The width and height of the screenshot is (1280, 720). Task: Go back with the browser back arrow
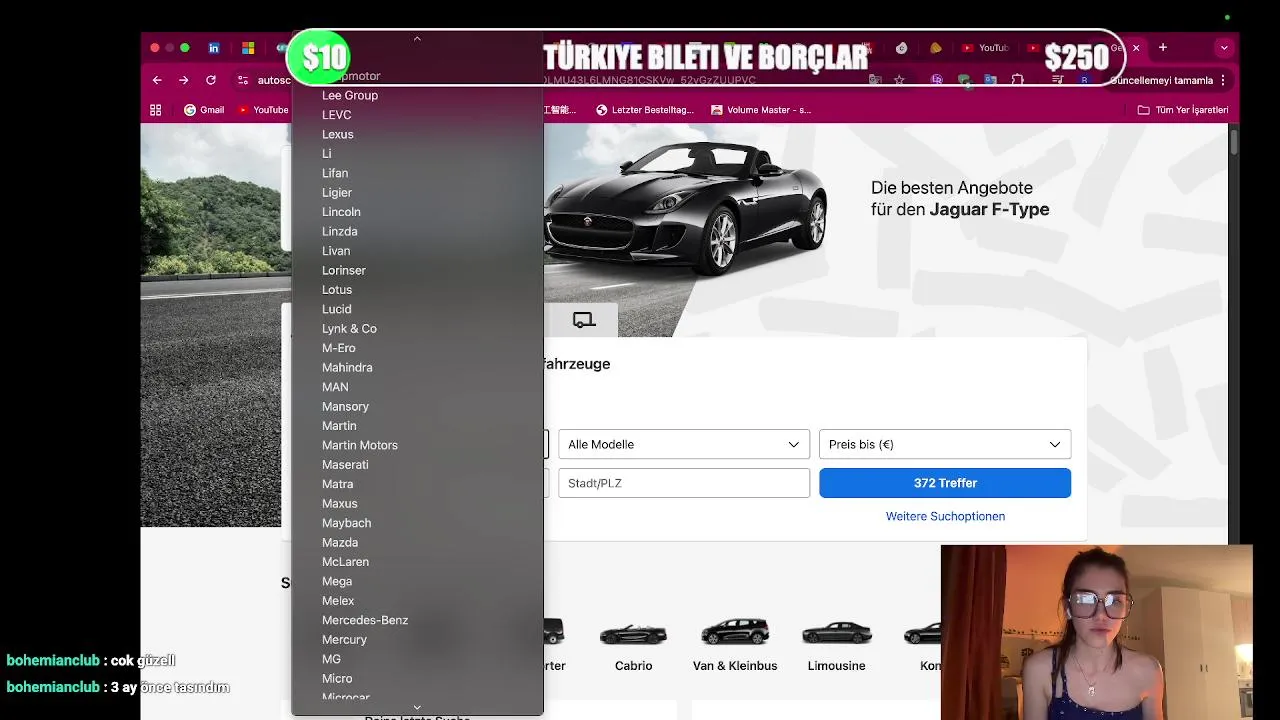(157, 80)
